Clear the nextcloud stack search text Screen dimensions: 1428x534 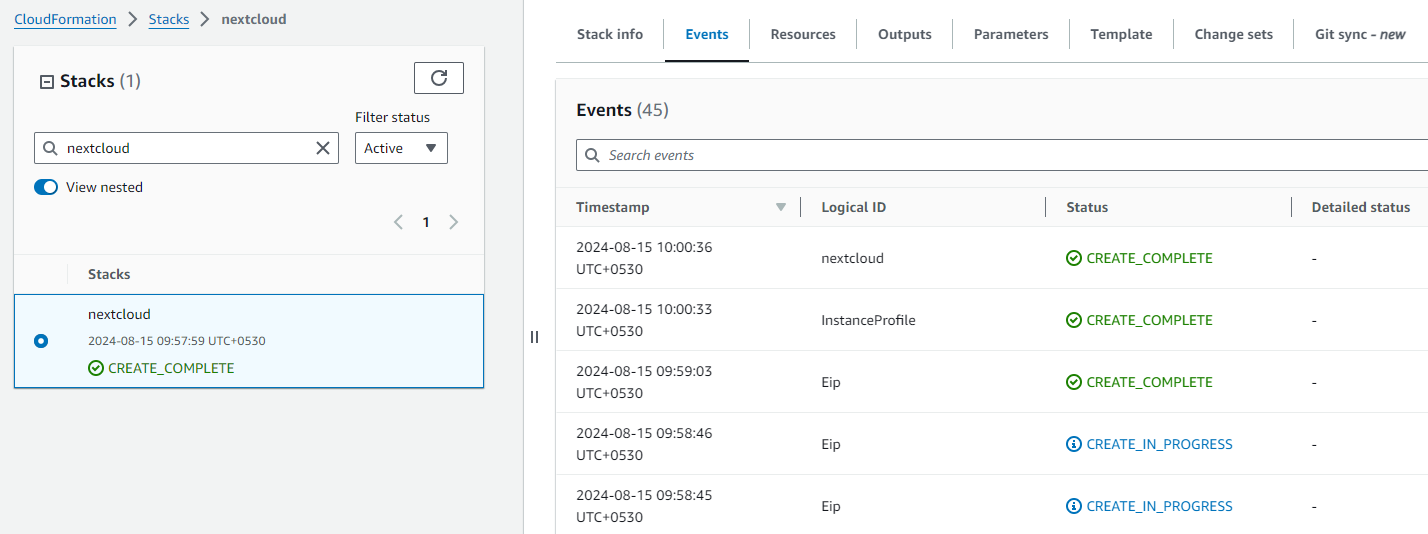point(323,148)
